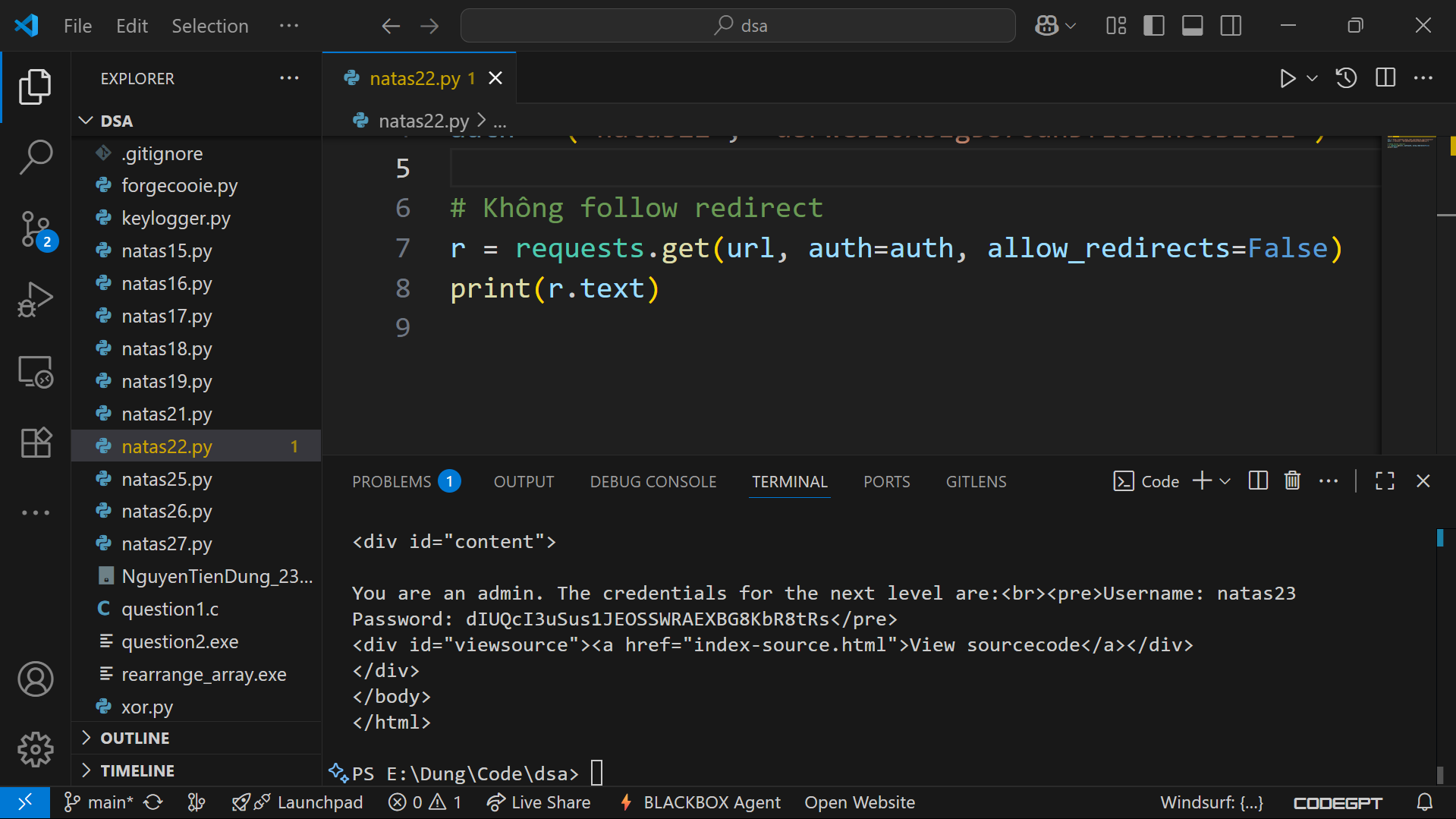Open natas19.py from the explorer
1456x819 pixels.
tap(166, 381)
